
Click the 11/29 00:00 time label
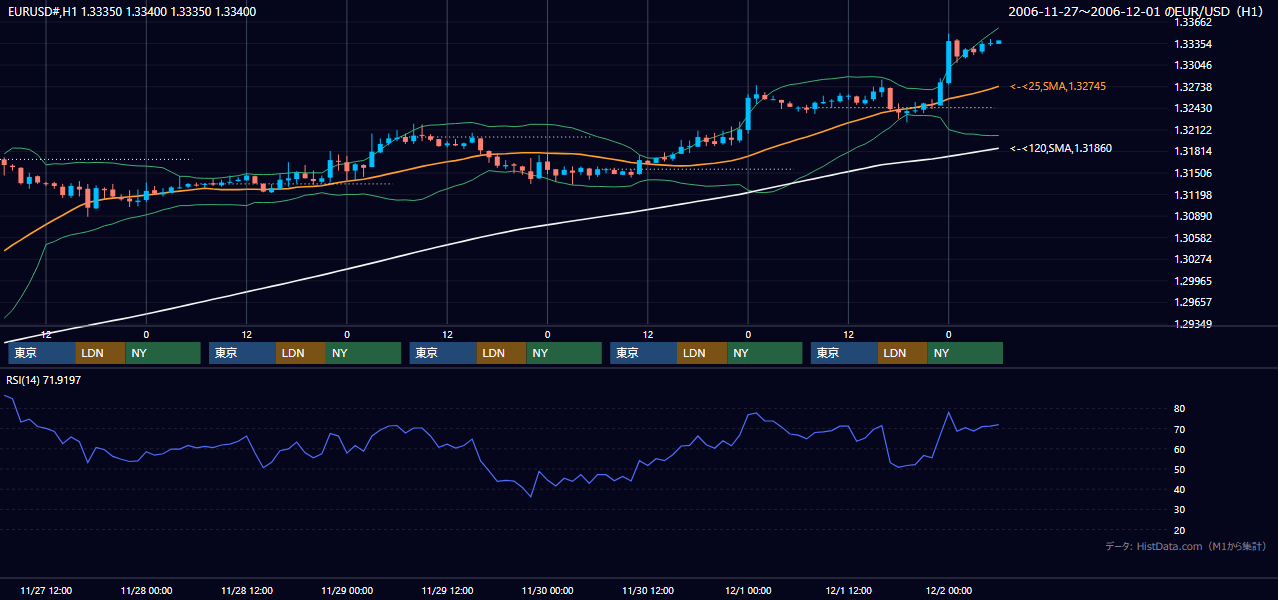(x=347, y=590)
